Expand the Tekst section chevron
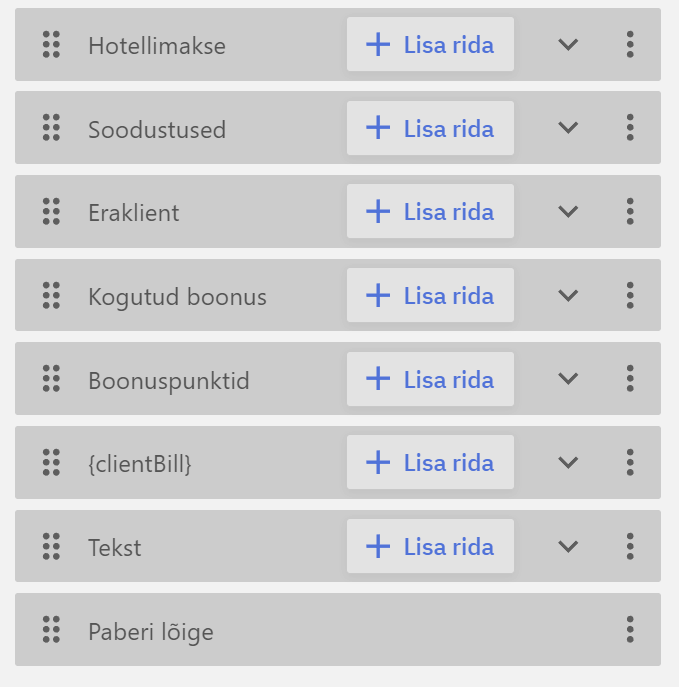 pyautogui.click(x=568, y=546)
